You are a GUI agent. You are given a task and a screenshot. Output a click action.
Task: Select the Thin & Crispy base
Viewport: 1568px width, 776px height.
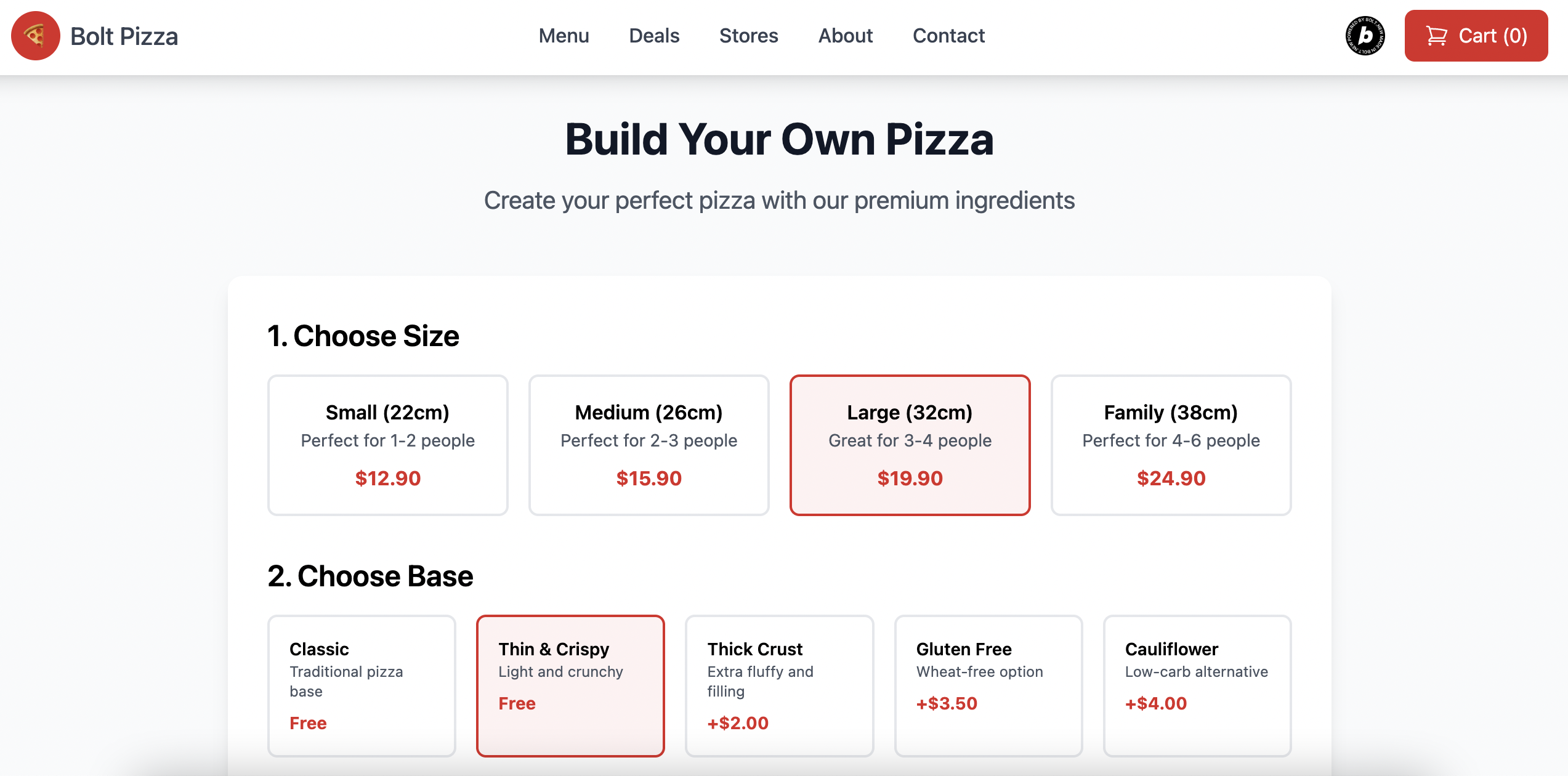[x=570, y=685]
